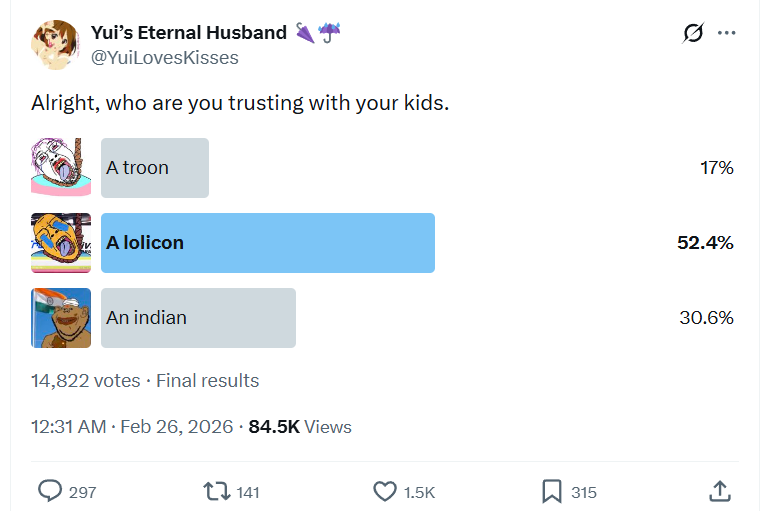Open the three-dots more options menu
Screen dimensions: 767x511
tap(727, 33)
